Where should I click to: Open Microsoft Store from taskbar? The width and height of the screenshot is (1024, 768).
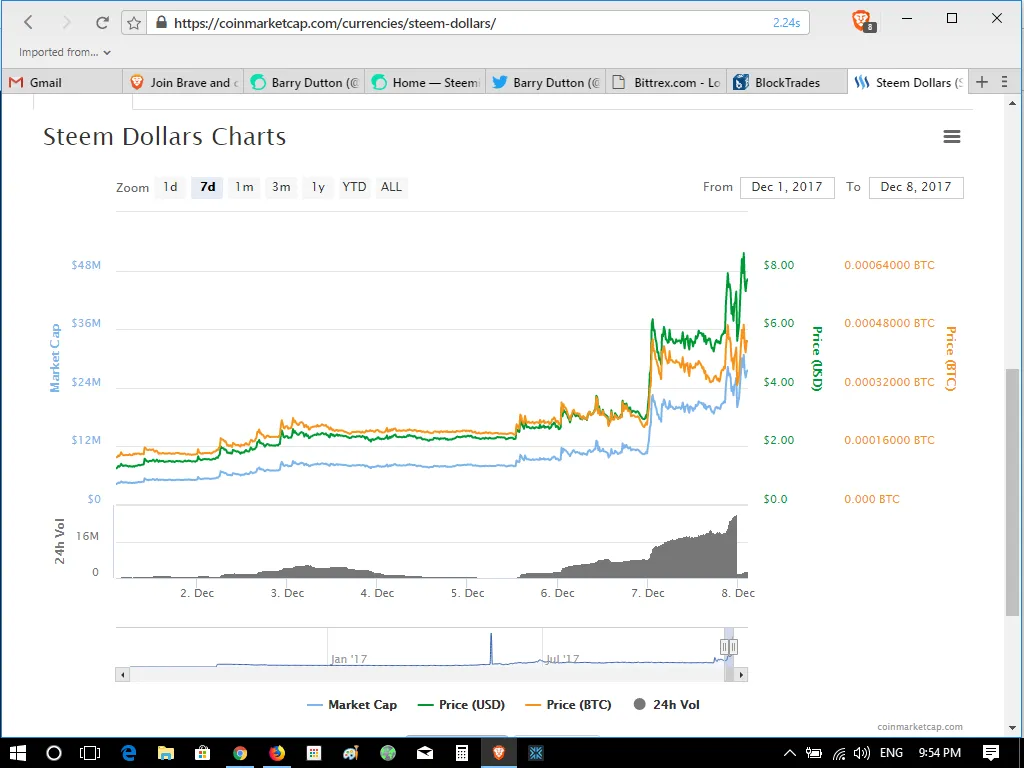(202, 753)
